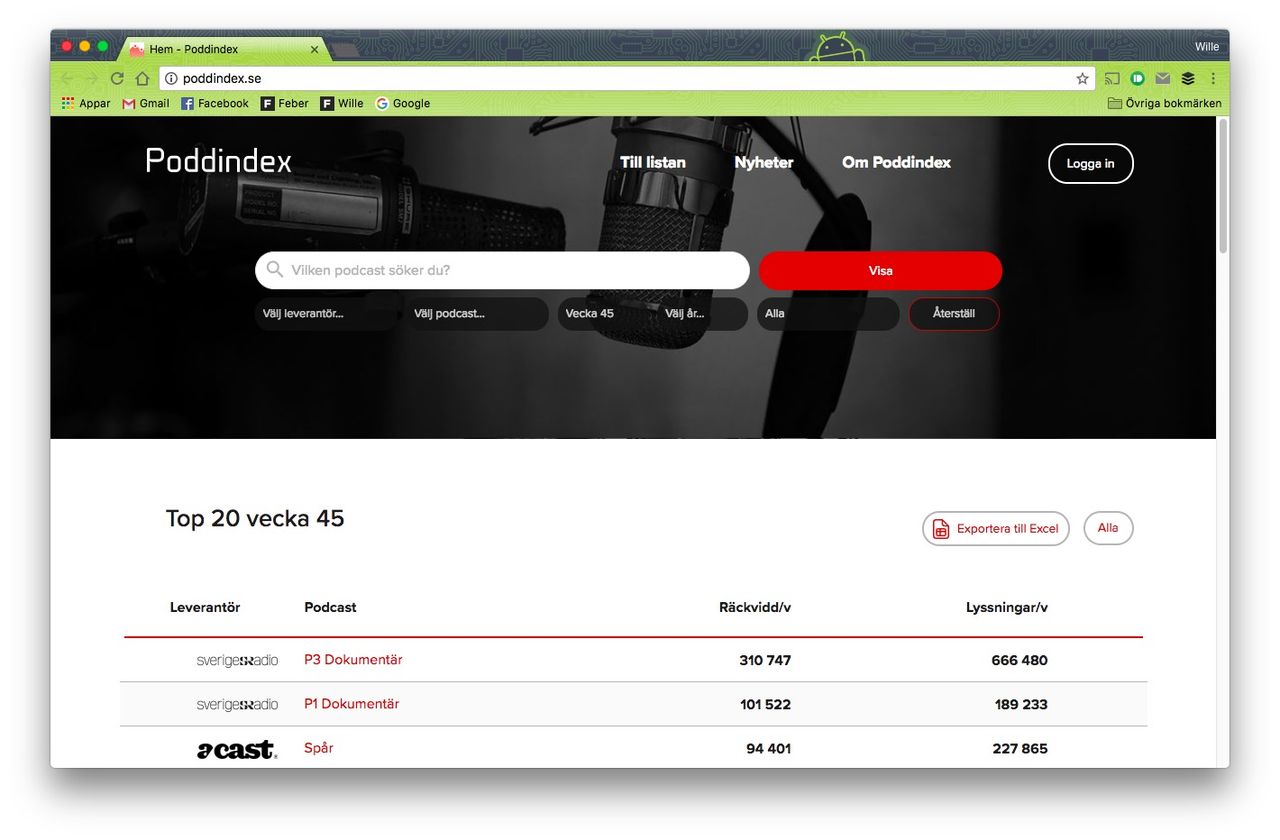This screenshot has width=1280, height=840.
Task: Click the red Visa button
Action: [x=880, y=271]
